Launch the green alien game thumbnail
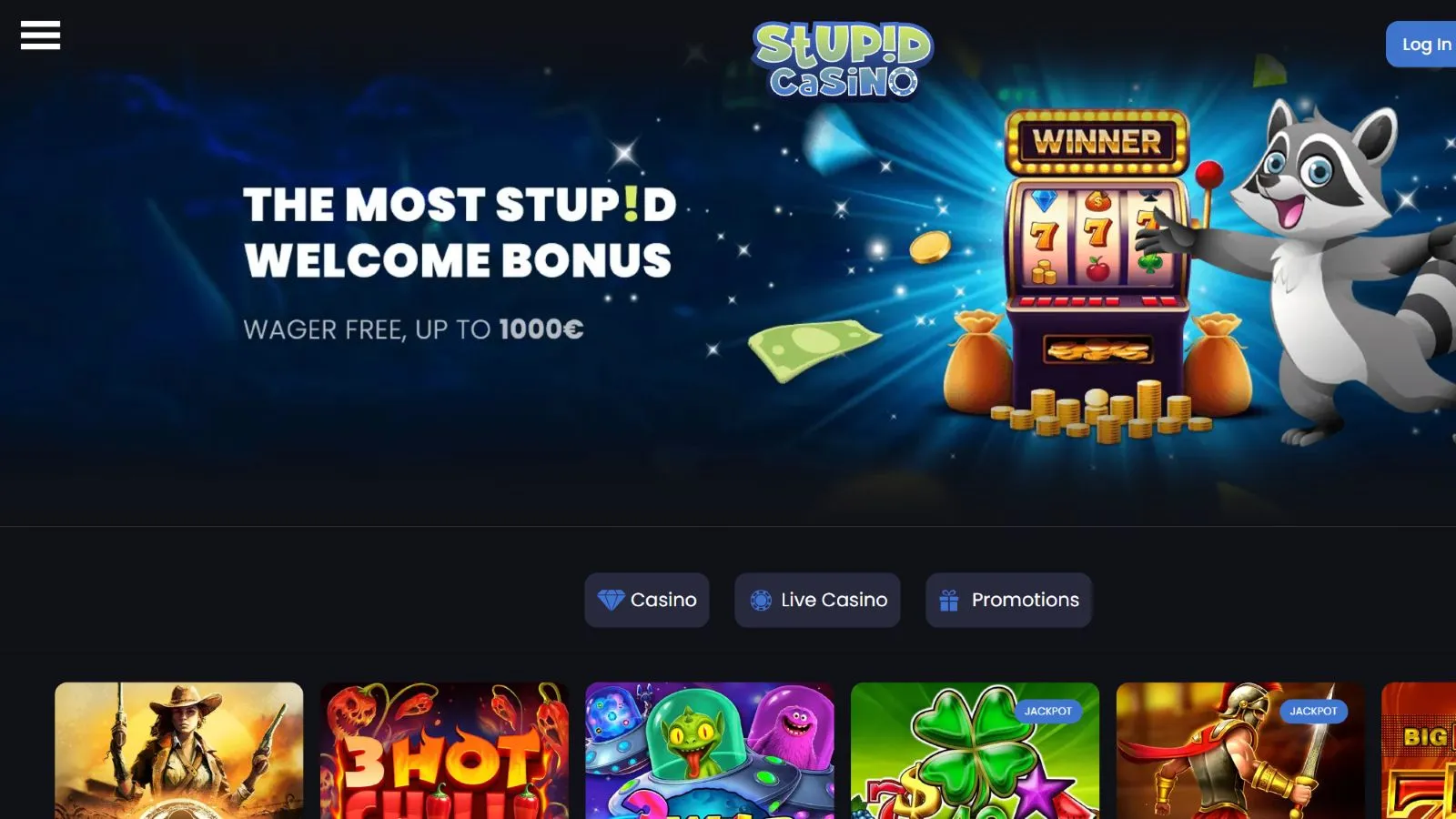 click(710, 751)
